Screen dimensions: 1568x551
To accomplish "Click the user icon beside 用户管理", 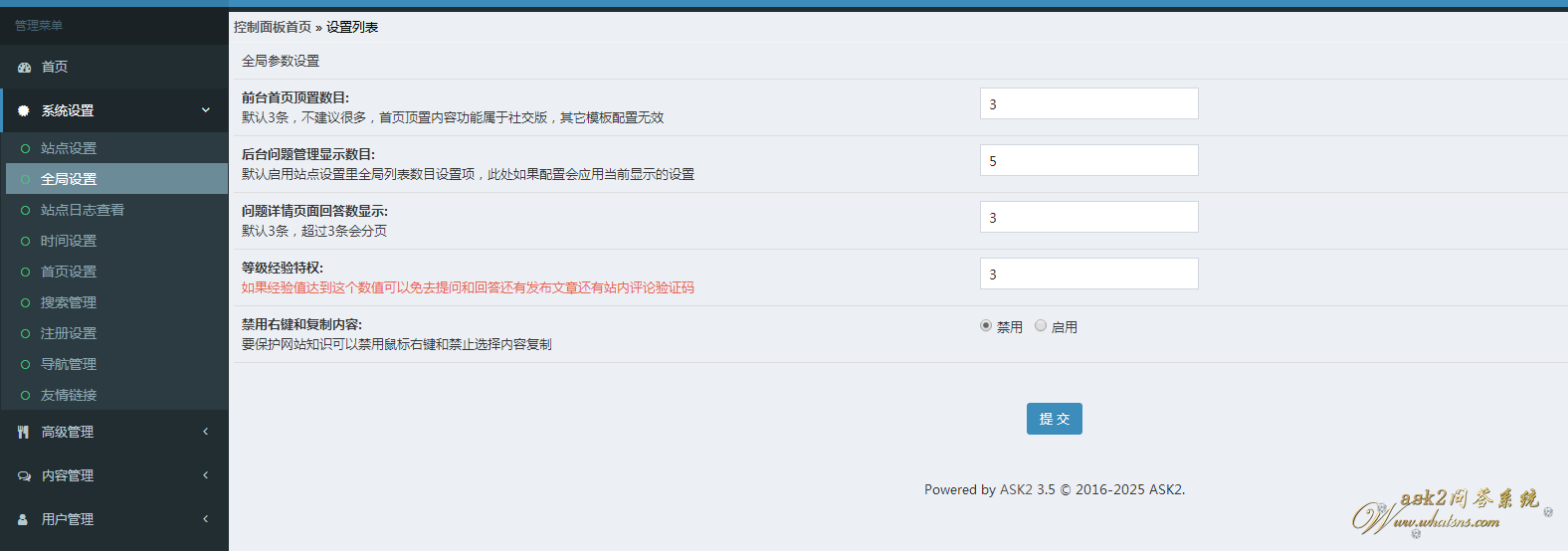I will [x=24, y=520].
